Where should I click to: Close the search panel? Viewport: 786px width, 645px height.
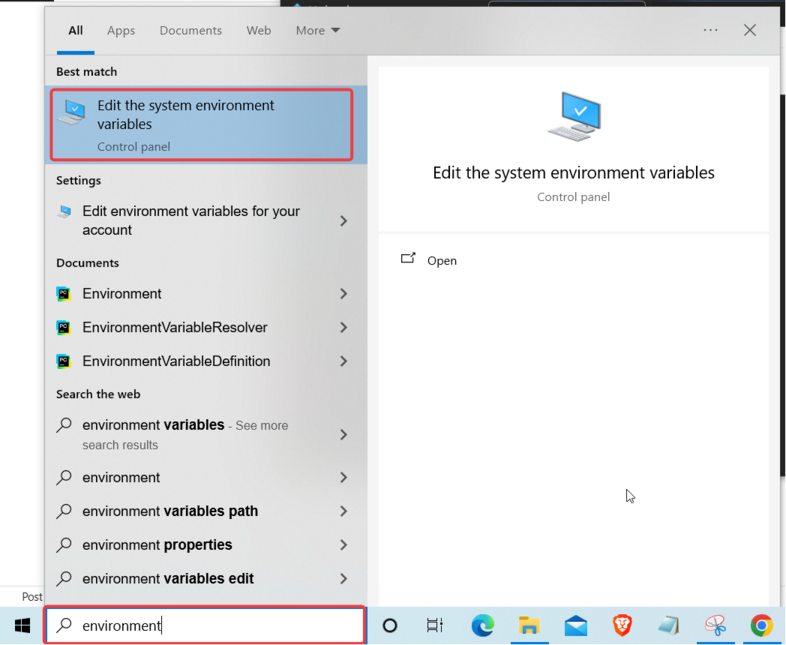[750, 30]
